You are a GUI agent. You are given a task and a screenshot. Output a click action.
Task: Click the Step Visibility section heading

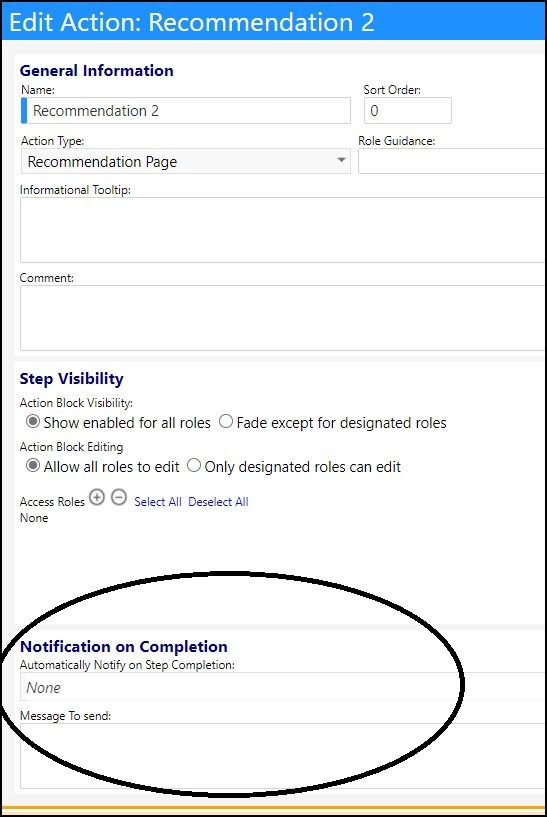coord(71,379)
